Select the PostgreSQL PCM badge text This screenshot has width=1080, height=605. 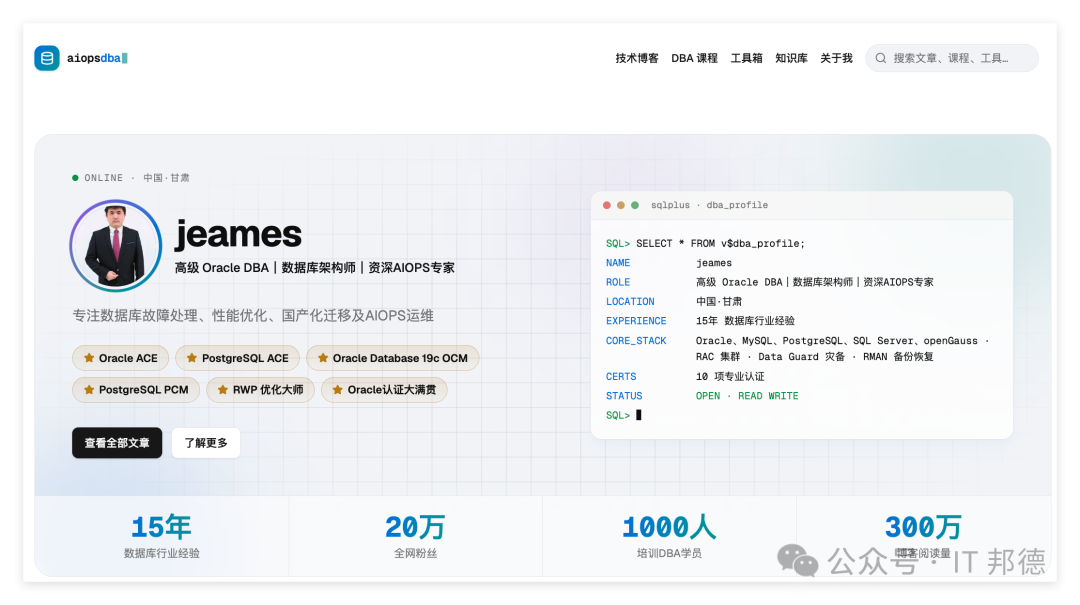coord(143,390)
